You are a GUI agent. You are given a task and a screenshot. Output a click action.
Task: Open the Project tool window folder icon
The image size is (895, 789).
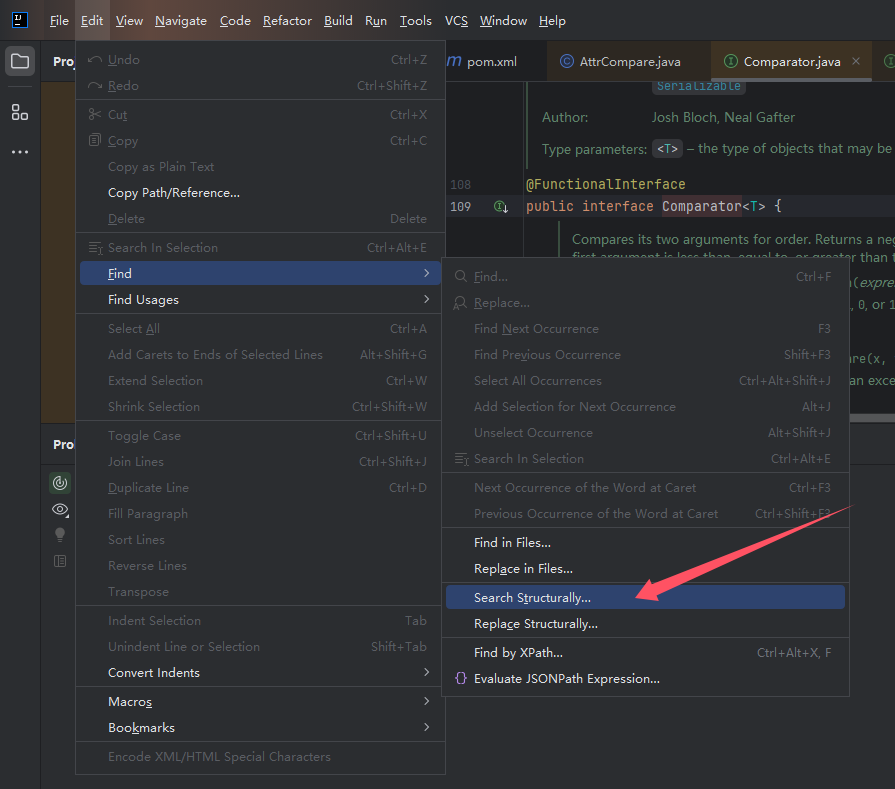(20, 61)
